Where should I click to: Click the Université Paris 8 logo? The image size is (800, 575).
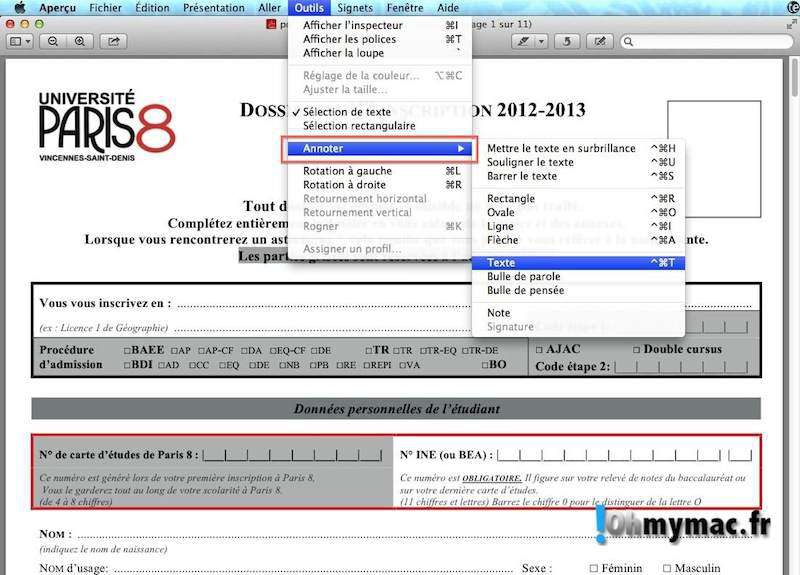pyautogui.click(x=106, y=126)
